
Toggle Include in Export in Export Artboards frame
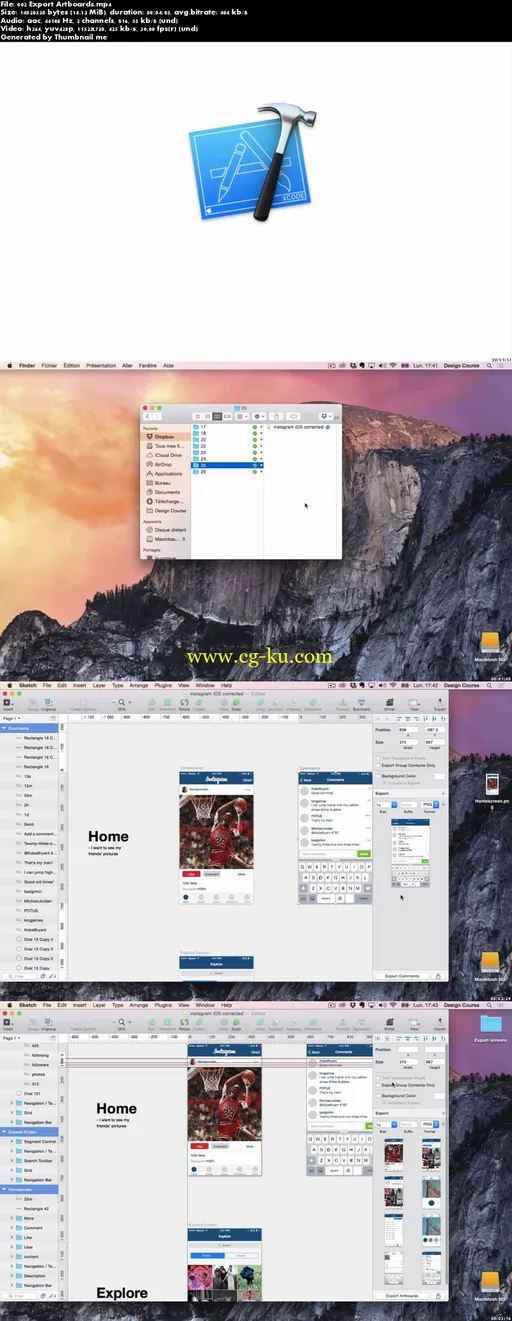point(384,1103)
